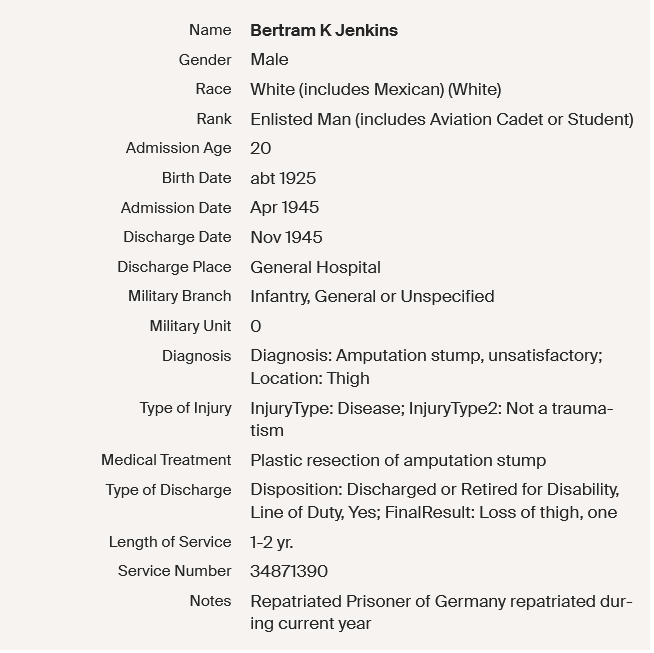654x653 pixels.
Task: Click the Gender value Male
Action: coord(269,60)
